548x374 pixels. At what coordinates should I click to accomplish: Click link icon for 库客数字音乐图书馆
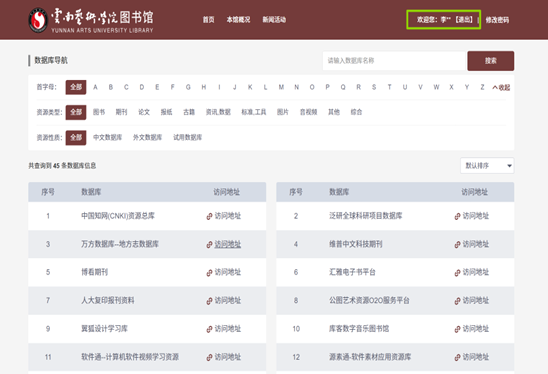coord(457,329)
